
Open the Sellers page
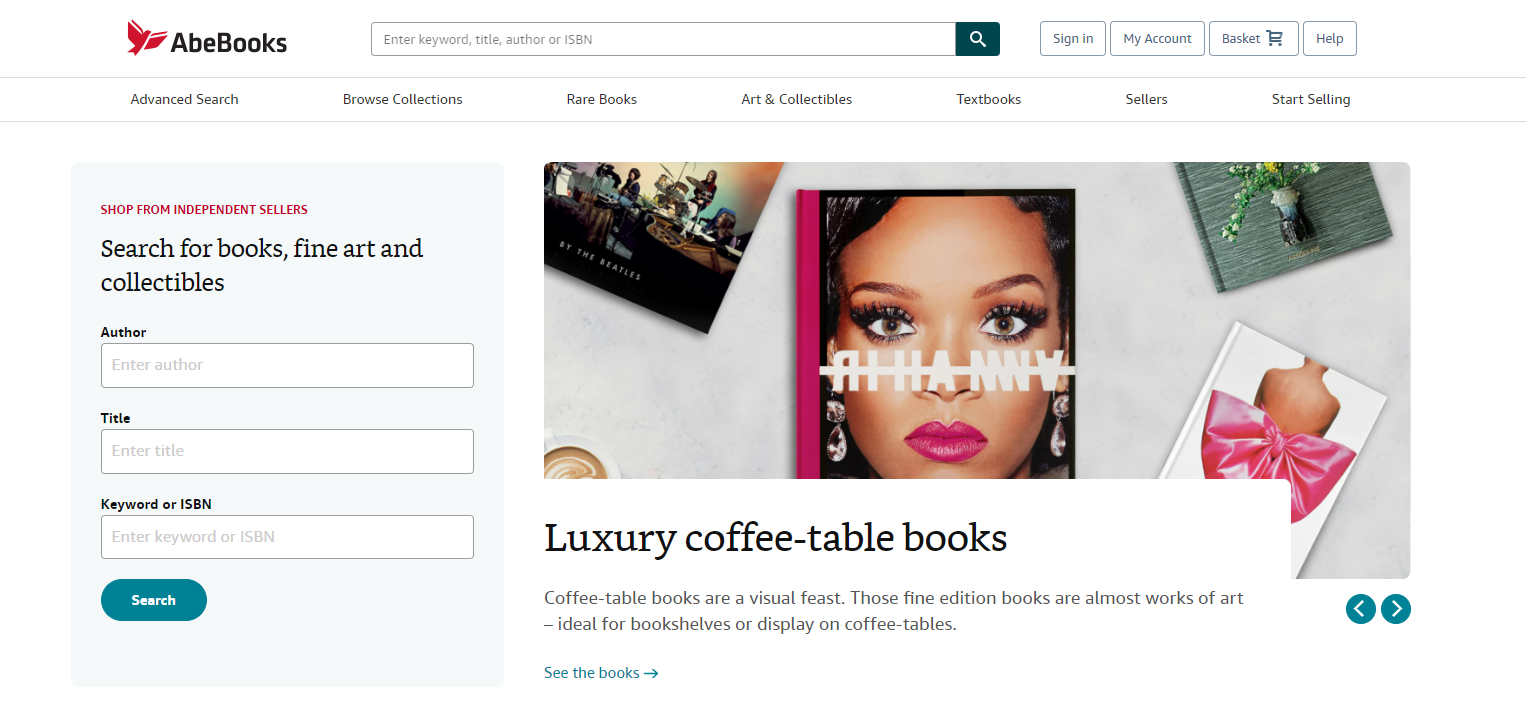(1146, 99)
